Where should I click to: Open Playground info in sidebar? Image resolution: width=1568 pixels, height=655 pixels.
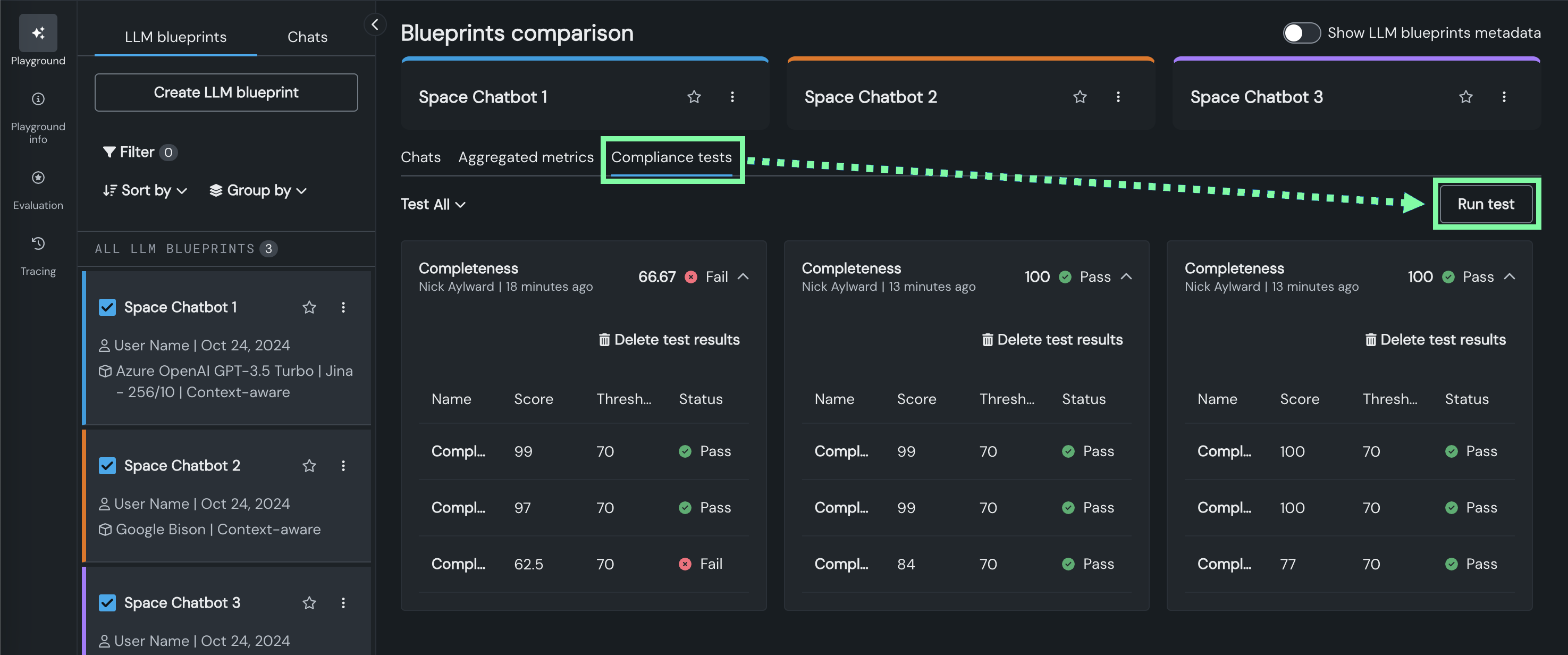[38, 99]
